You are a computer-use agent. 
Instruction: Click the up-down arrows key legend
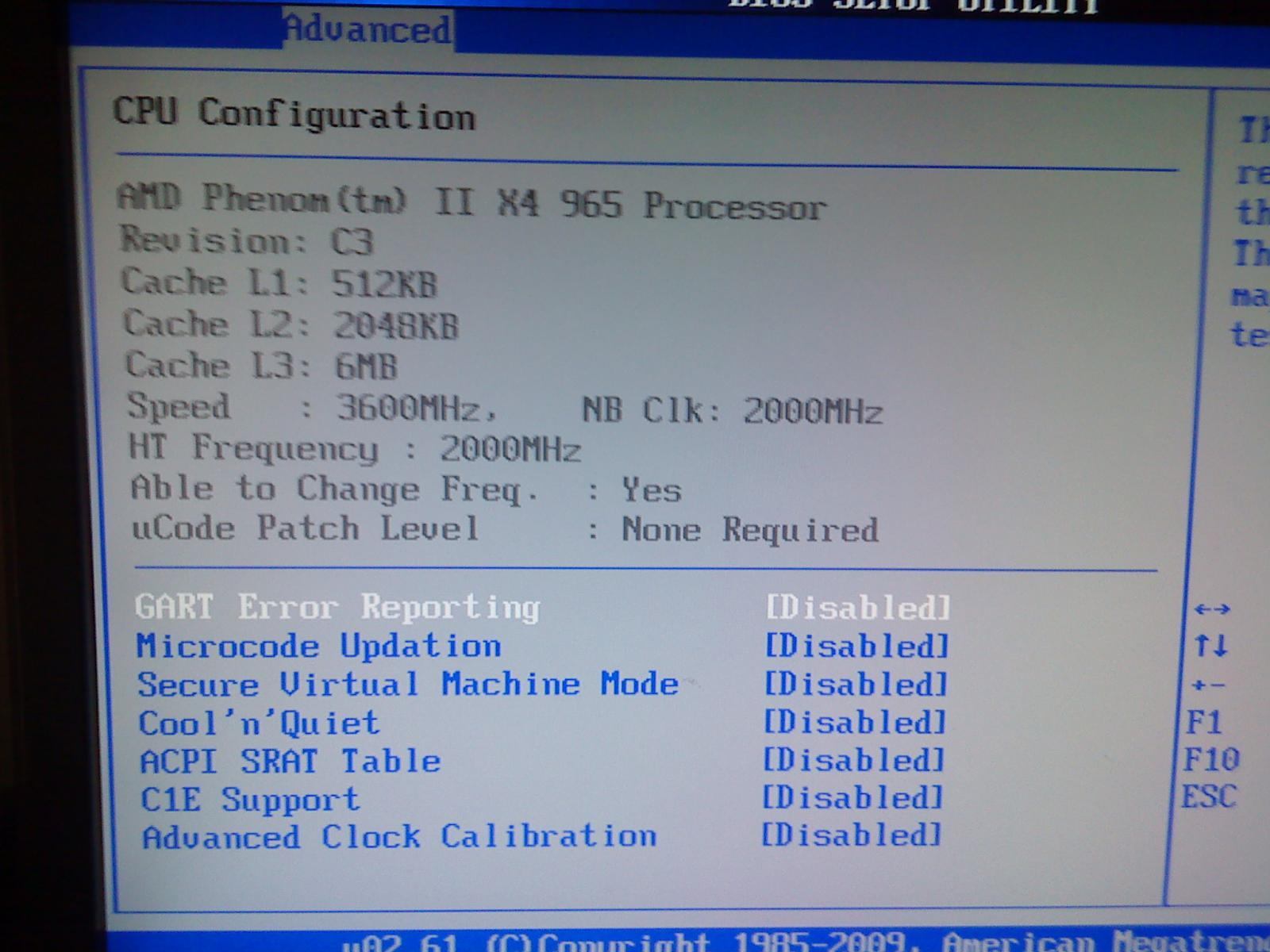pyautogui.click(x=1211, y=646)
